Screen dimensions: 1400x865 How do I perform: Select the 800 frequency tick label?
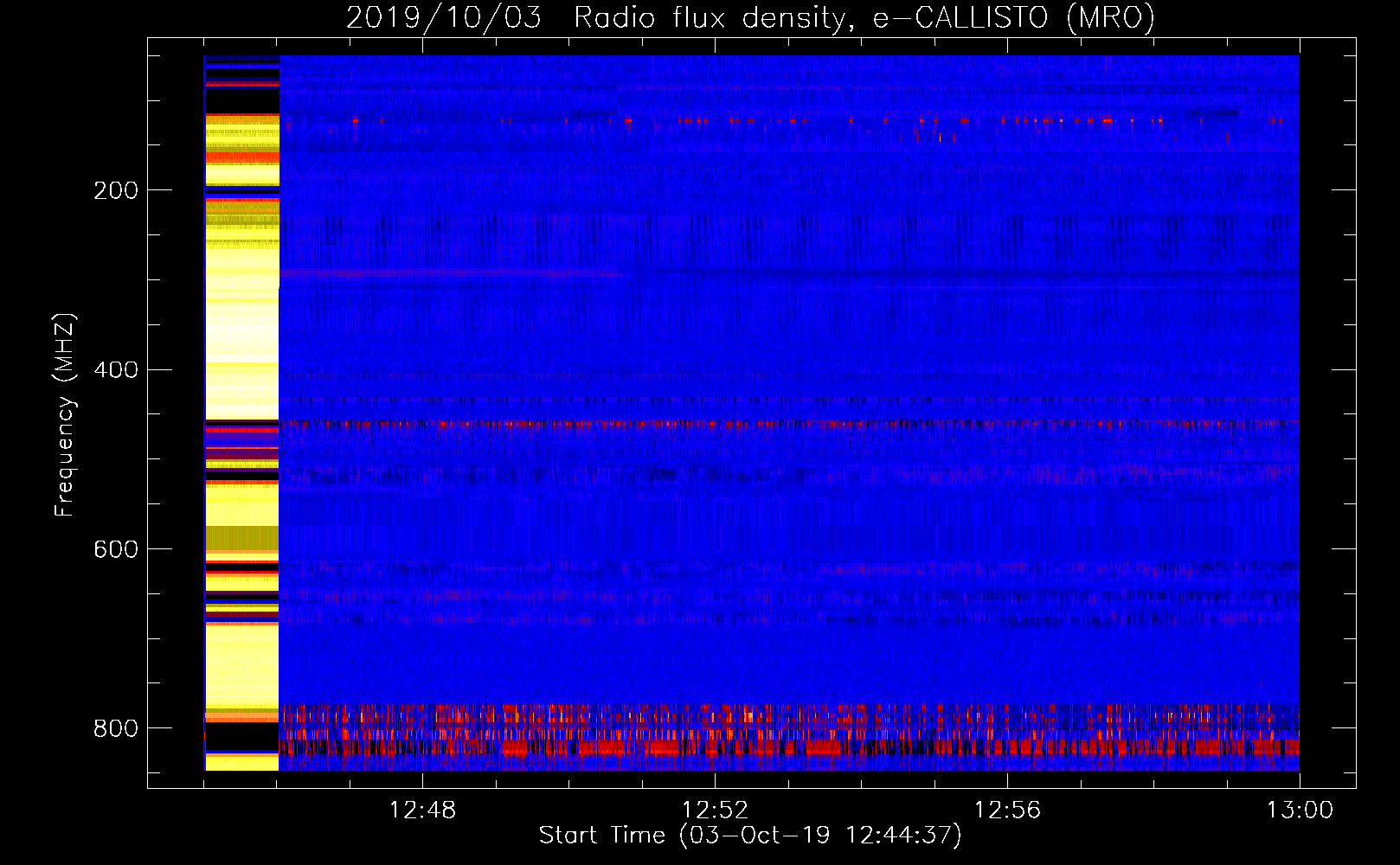(116, 728)
